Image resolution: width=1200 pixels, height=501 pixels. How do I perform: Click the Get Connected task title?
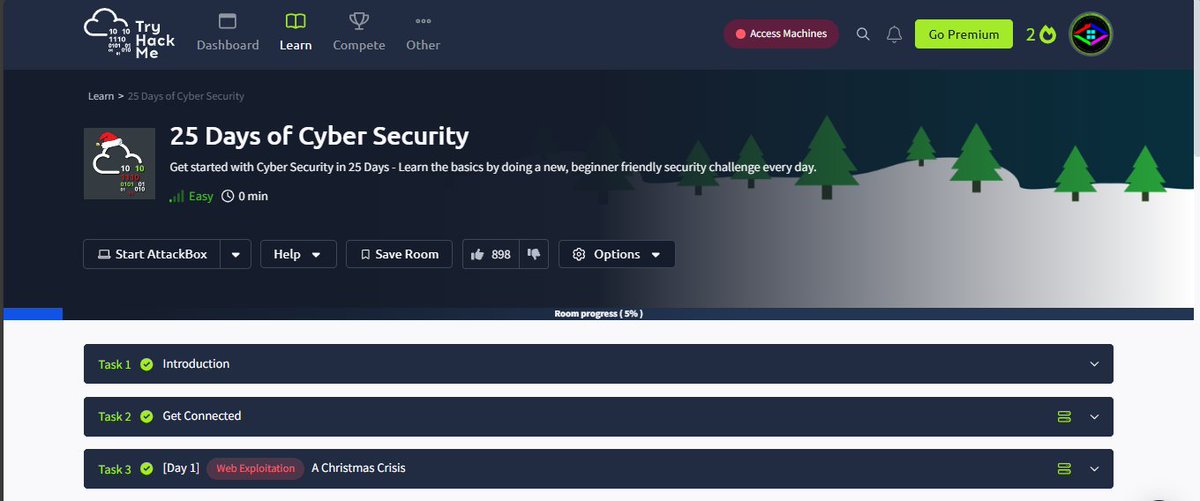[x=202, y=416]
